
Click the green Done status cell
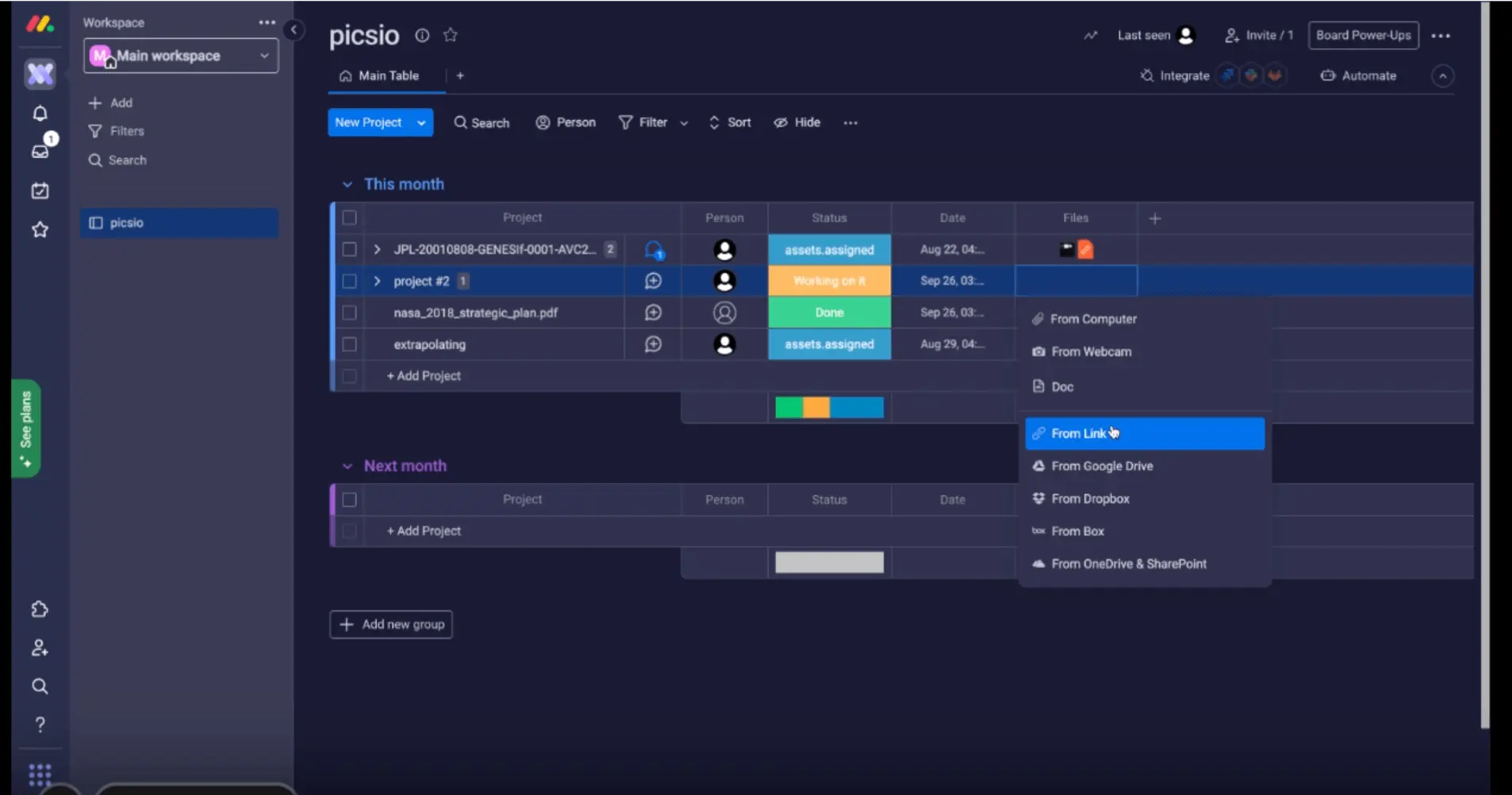coord(829,313)
